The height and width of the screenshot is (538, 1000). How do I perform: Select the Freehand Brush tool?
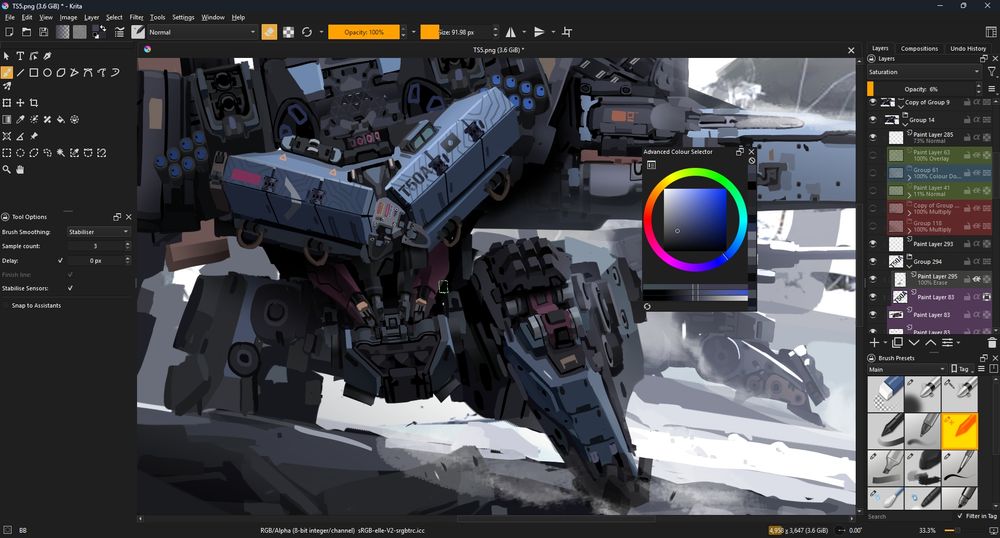[x=6, y=73]
